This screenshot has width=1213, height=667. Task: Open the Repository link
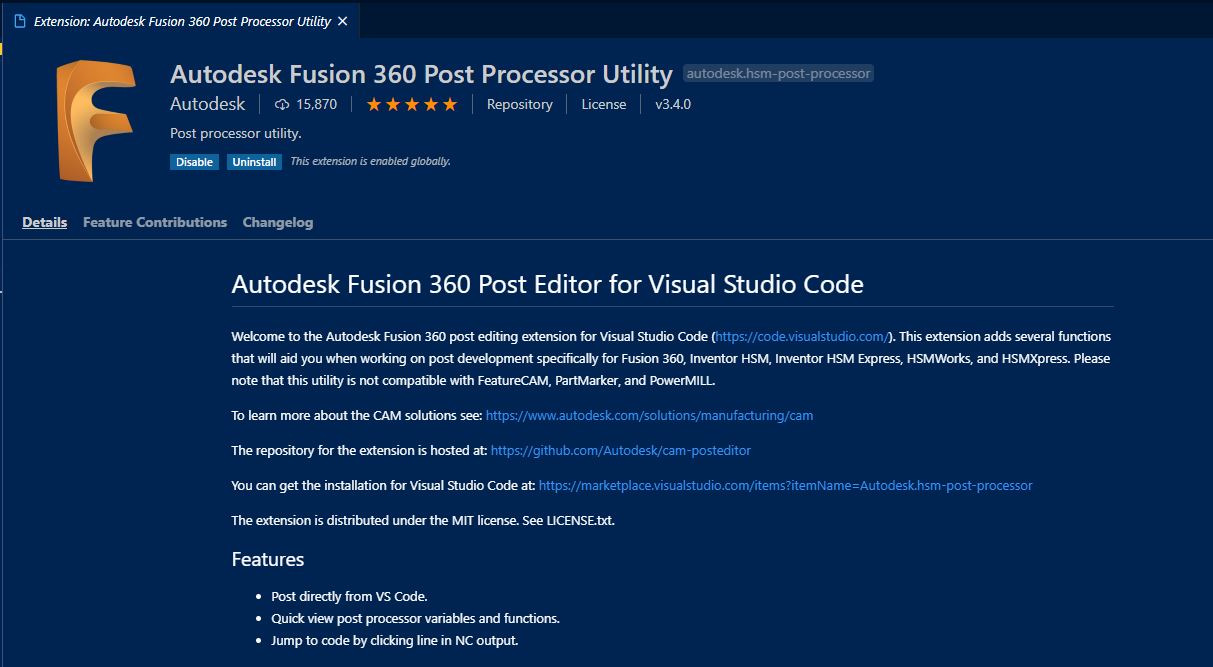click(519, 104)
